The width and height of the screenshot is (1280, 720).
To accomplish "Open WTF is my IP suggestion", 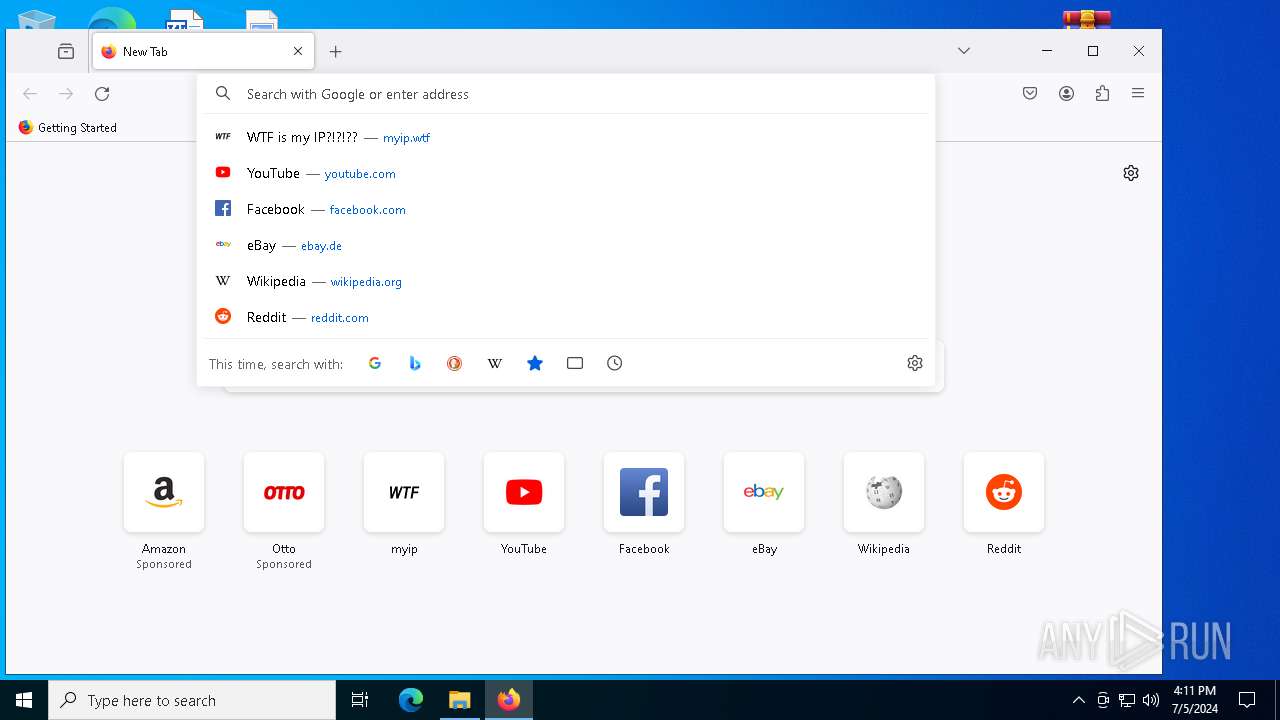I will 566,137.
